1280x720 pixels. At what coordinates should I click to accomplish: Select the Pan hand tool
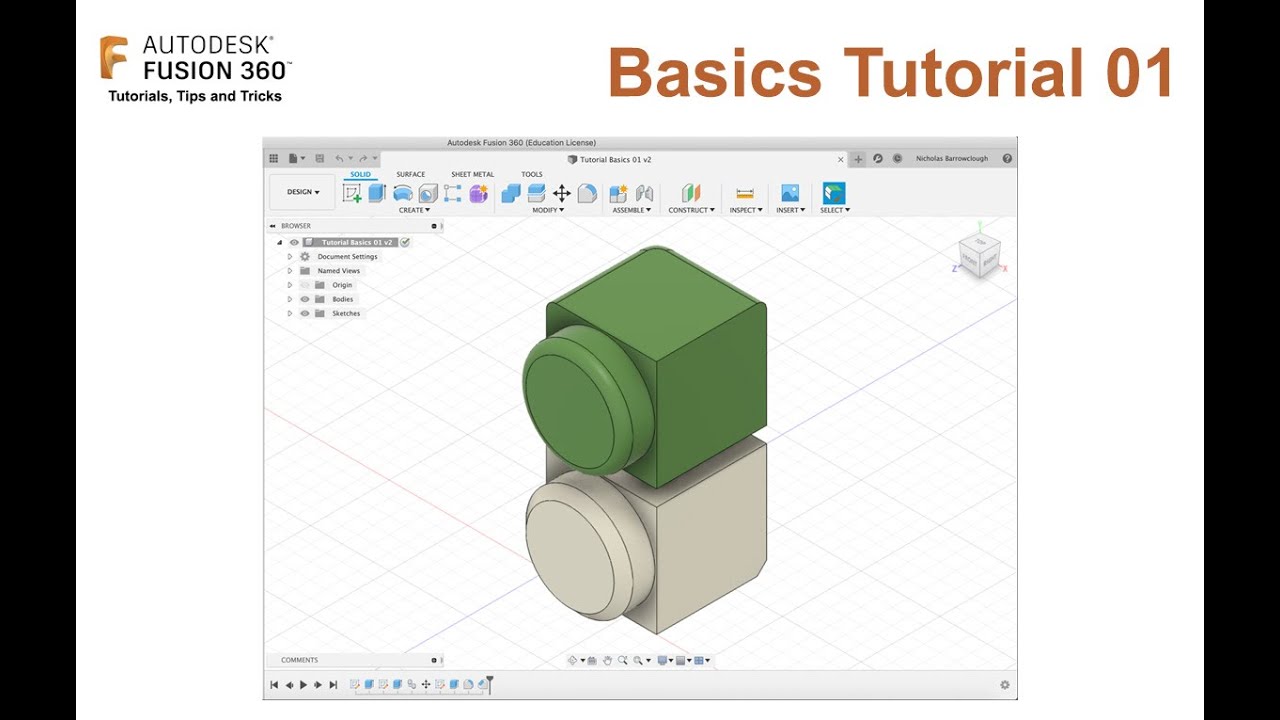tap(607, 660)
